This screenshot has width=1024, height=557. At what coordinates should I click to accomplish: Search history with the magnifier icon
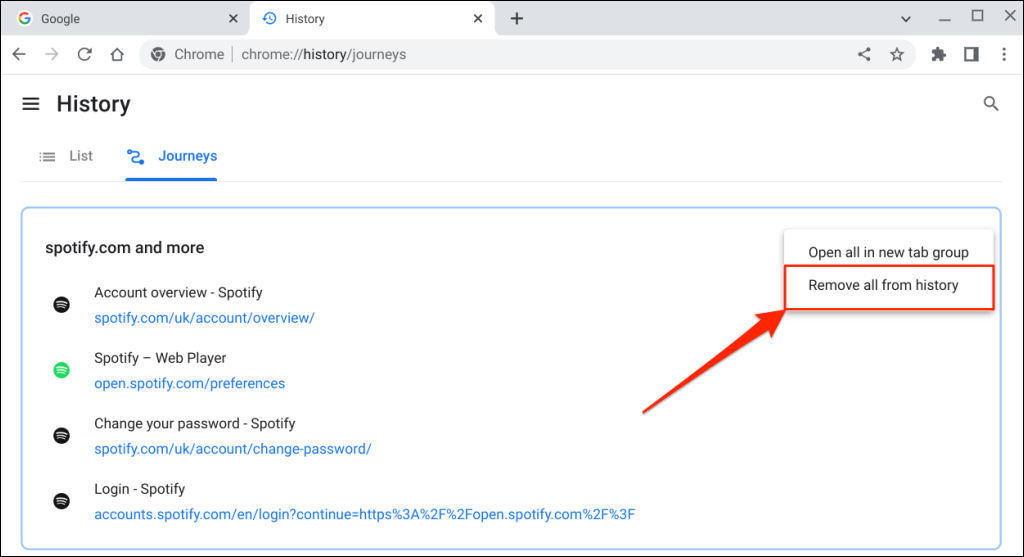[x=991, y=103]
